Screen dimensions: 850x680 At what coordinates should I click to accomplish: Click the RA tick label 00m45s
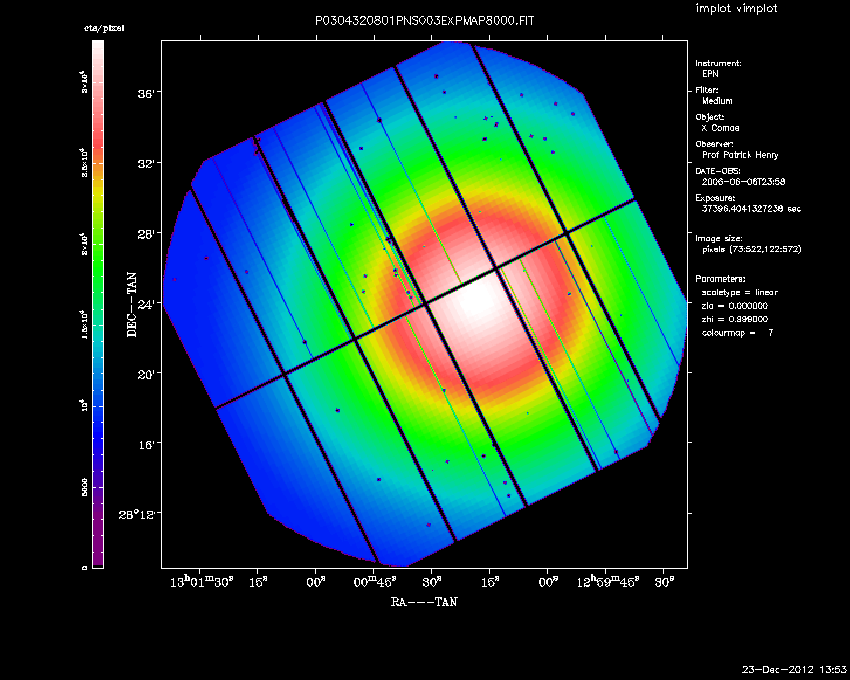pyautogui.click(x=375, y=582)
